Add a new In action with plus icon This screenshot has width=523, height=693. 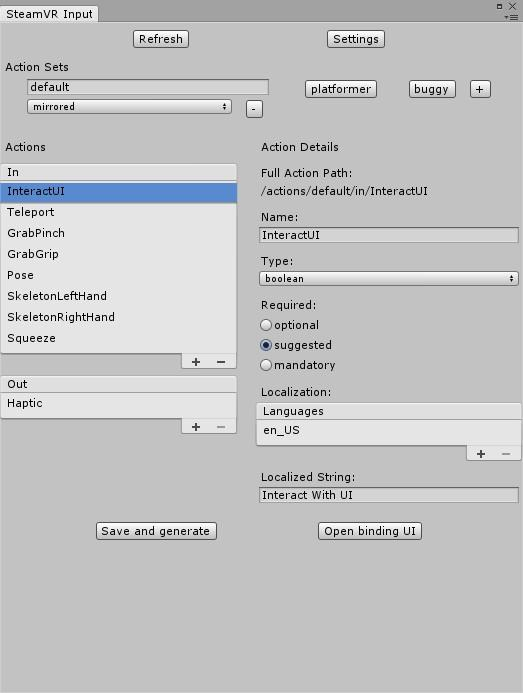pyautogui.click(x=196, y=362)
